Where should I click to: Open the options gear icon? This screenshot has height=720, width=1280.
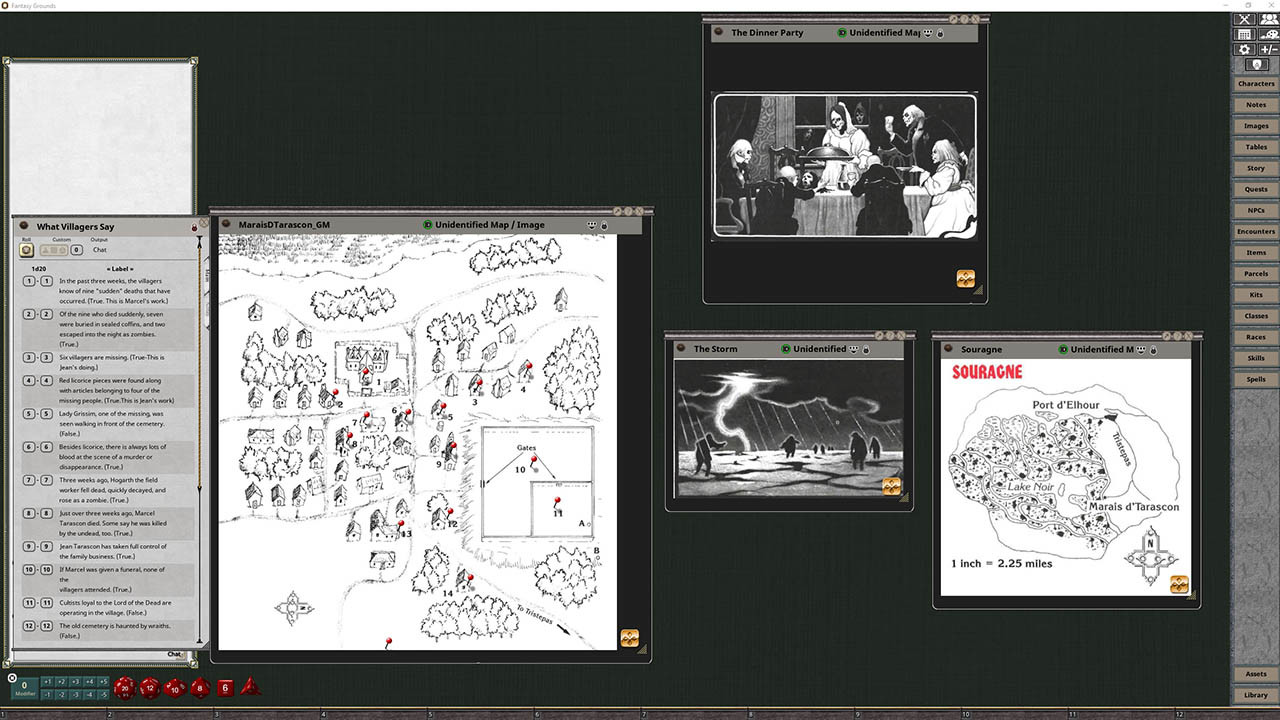(1244, 49)
